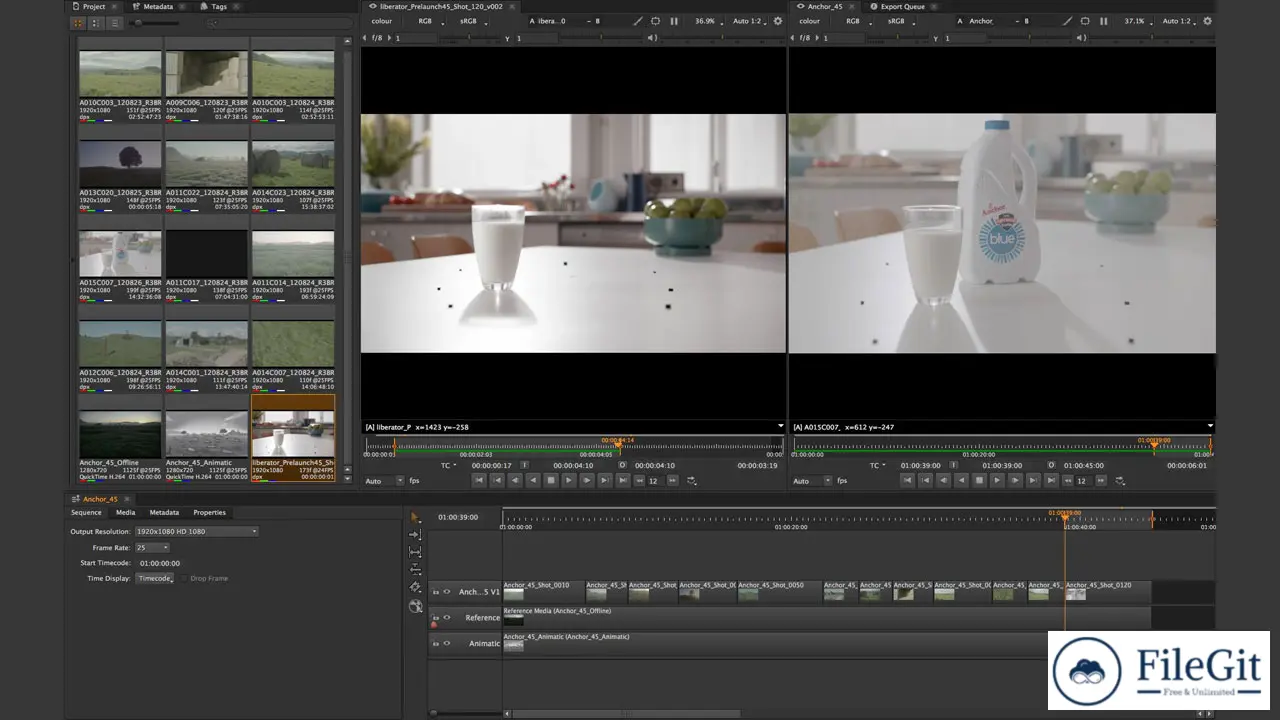Enable the Drop Frame checkbox

click(182, 579)
